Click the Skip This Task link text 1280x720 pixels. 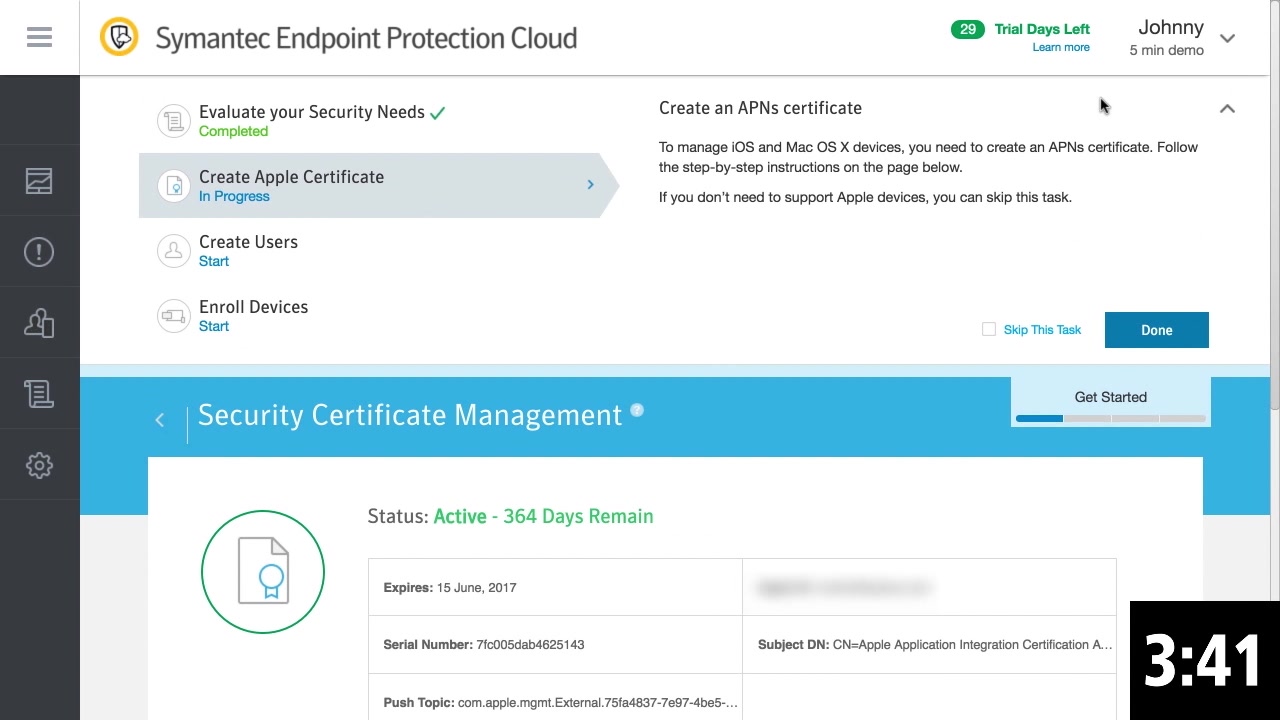click(x=1042, y=329)
